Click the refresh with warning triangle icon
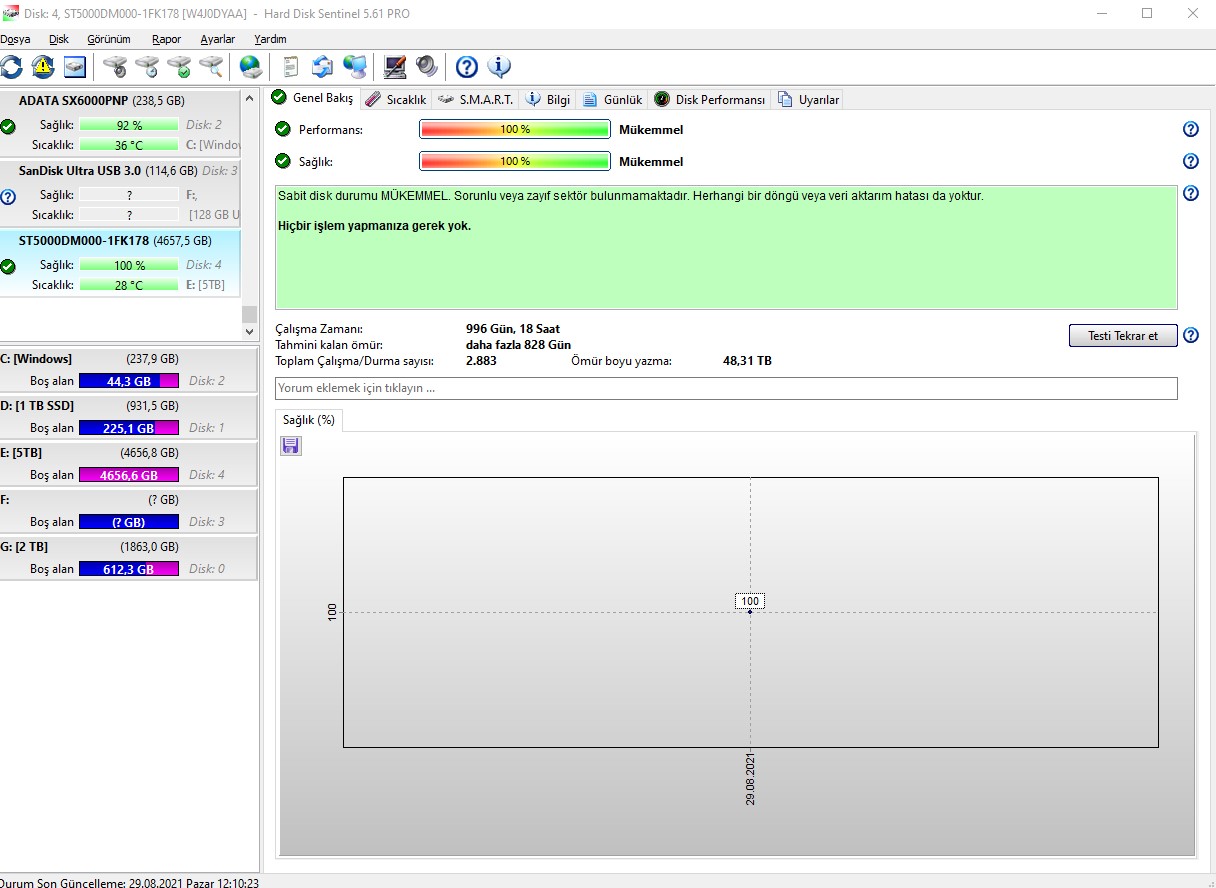Screen dimensions: 1216x888 (x=43, y=67)
